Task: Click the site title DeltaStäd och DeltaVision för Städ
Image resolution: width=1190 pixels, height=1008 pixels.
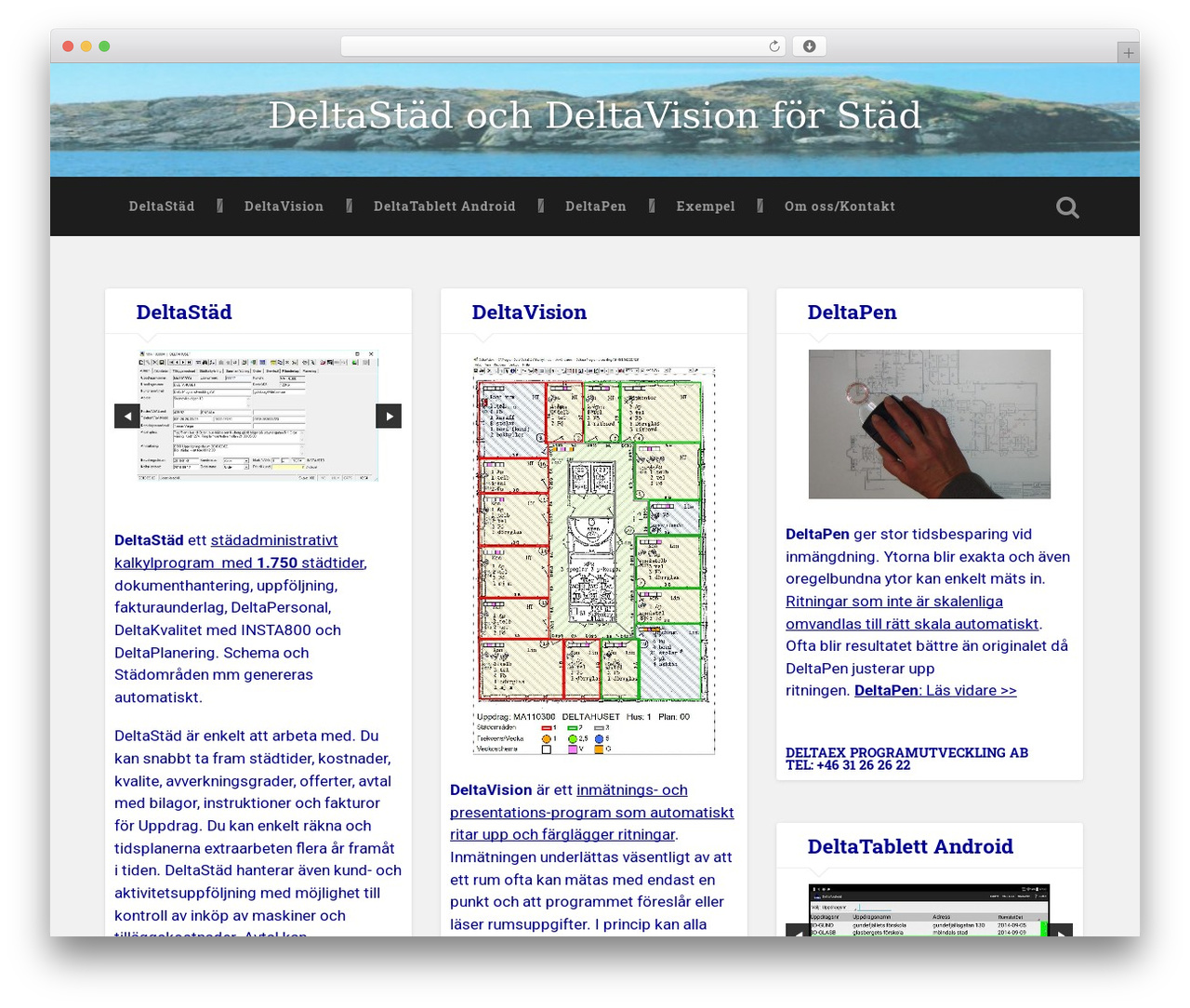Action: pyautogui.click(x=595, y=115)
